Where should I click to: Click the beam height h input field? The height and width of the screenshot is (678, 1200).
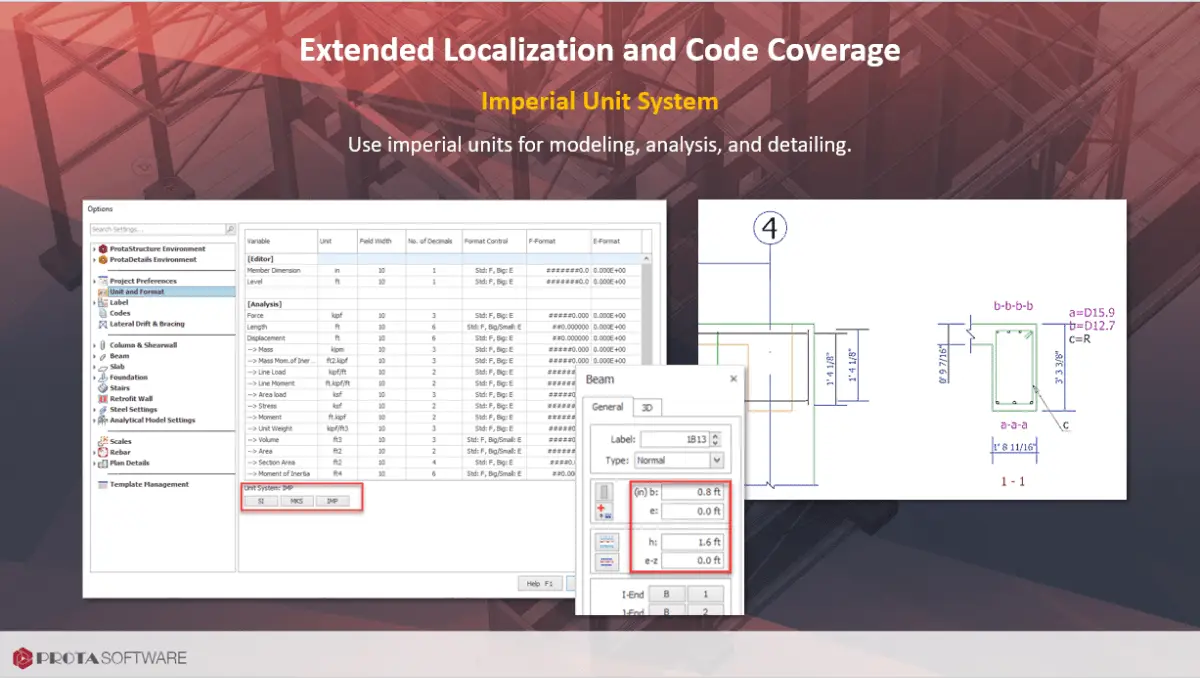[692, 542]
